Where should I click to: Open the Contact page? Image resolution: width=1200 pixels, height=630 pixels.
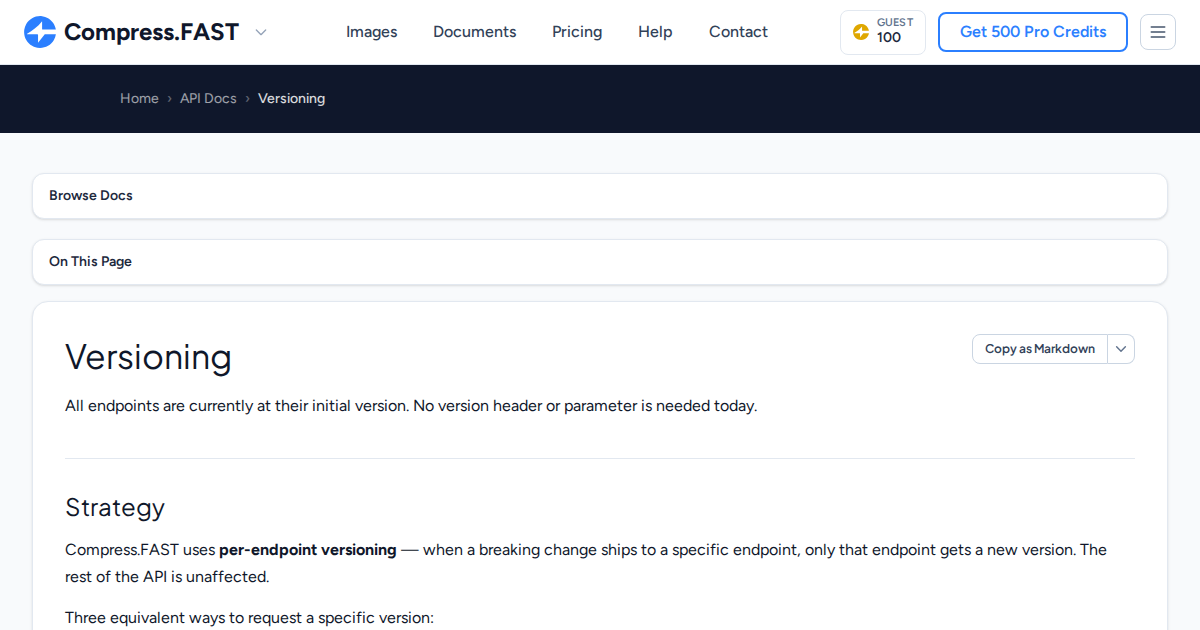(x=738, y=32)
